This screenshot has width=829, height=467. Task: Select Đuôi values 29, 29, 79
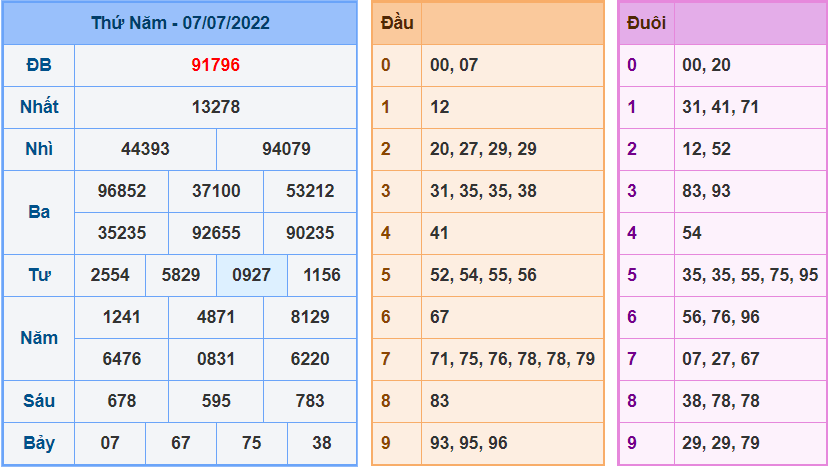pos(721,443)
